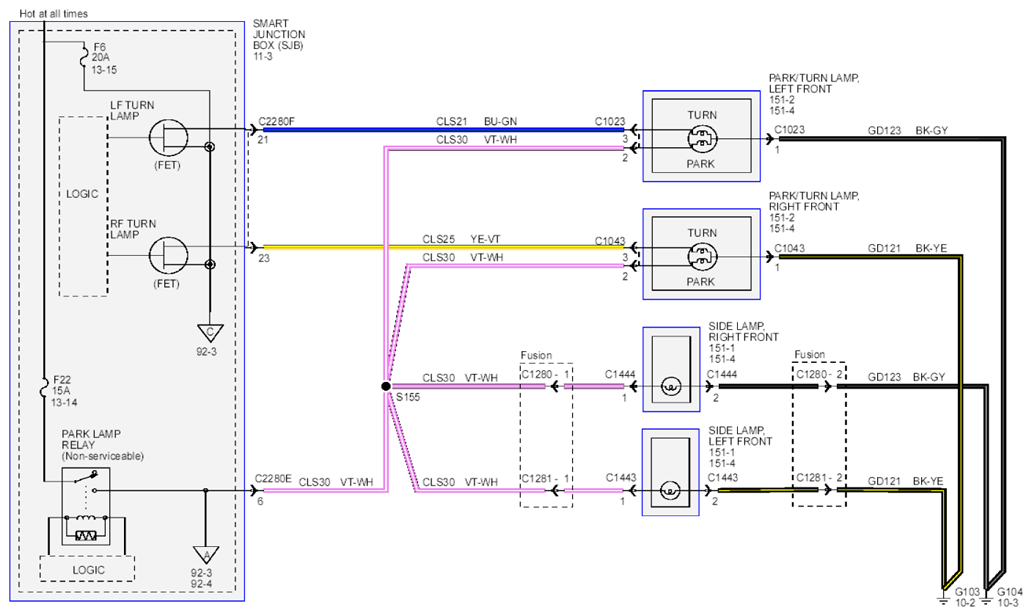1033x616 pixels.
Task: Click 'SIDE LAMP, RIGHT FRONT' title
Action: click(x=744, y=331)
